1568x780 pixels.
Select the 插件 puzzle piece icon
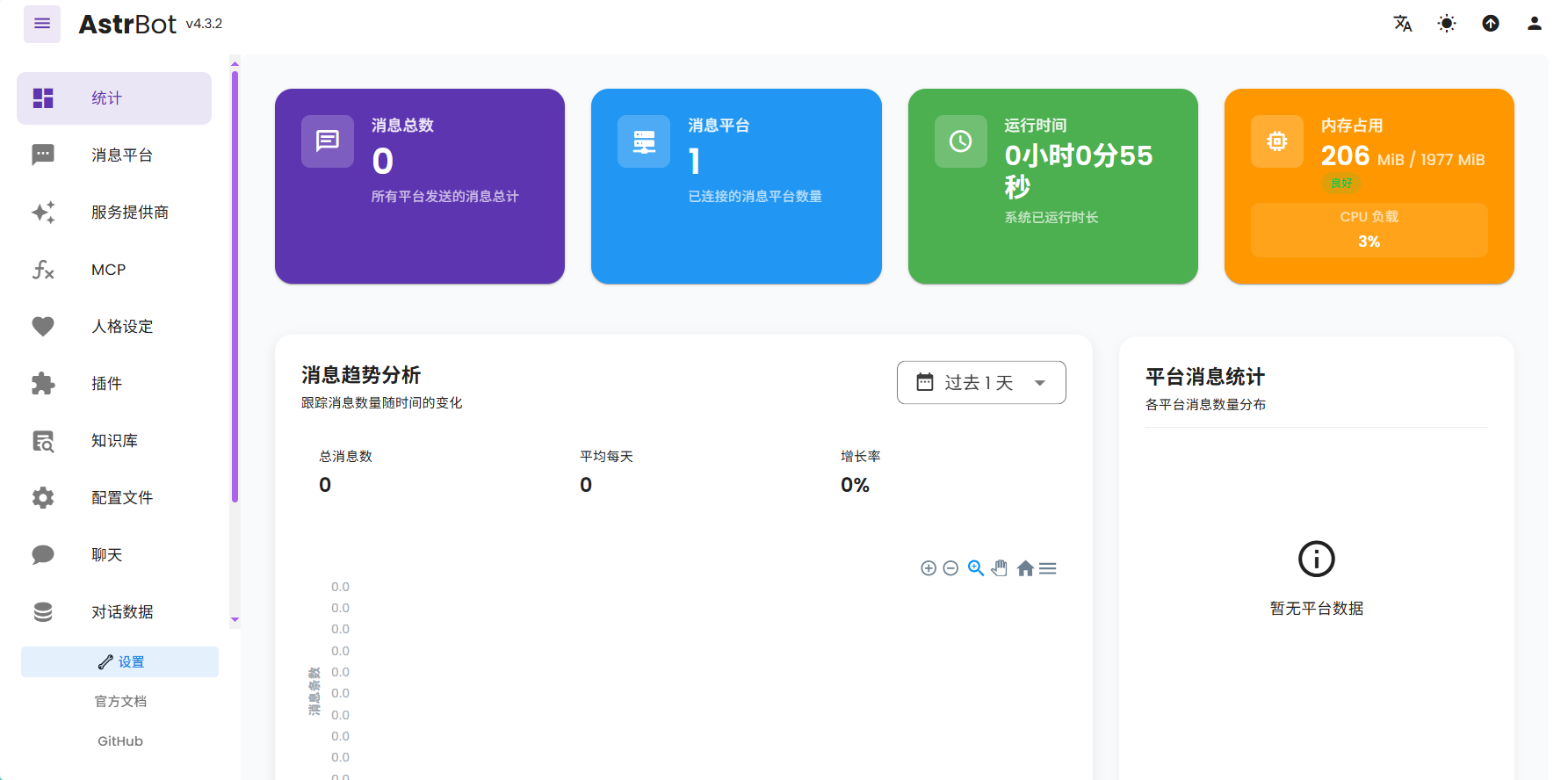tap(43, 384)
